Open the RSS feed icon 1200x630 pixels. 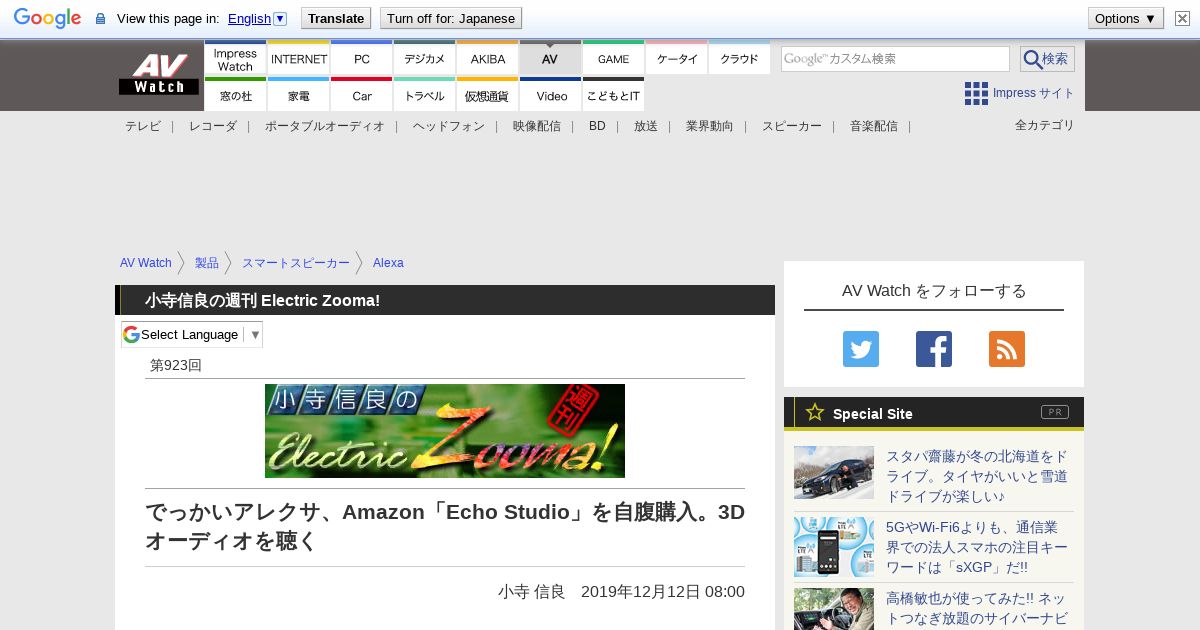point(1007,349)
